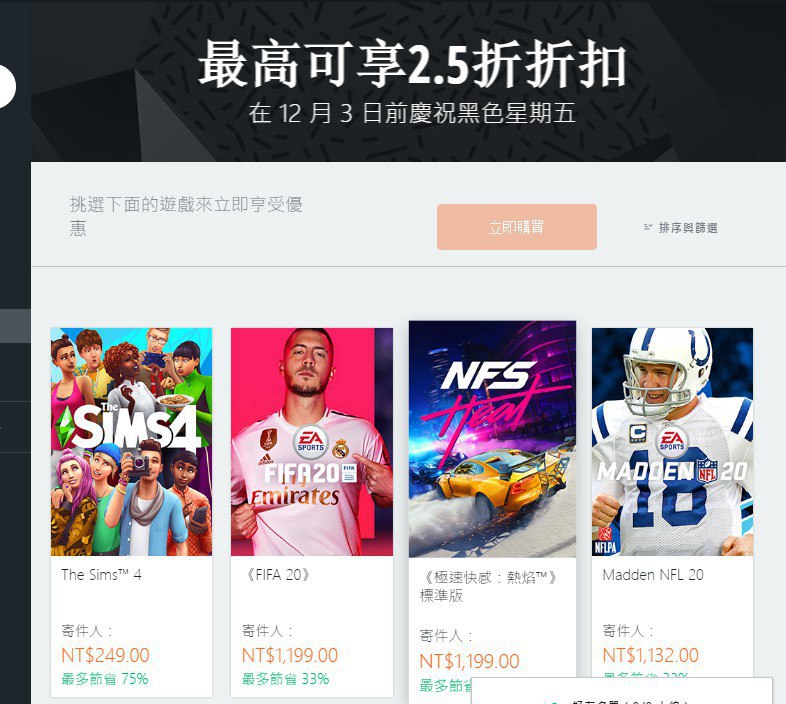Click the NT$249.00 price on The Sims 4
786x704 pixels.
click(105, 655)
